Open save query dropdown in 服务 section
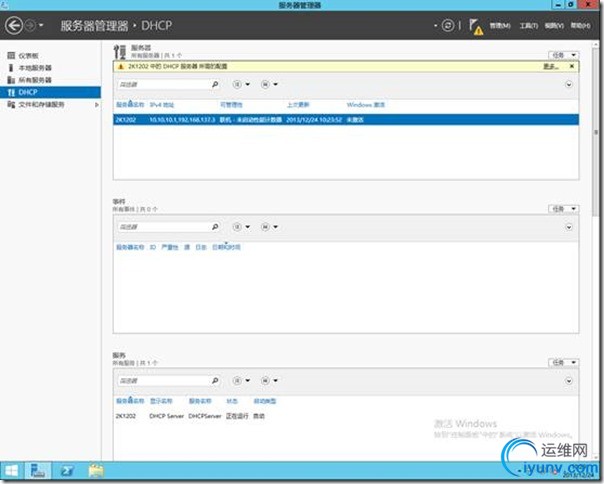Screen dimensions: 604x484 [x=269, y=381]
